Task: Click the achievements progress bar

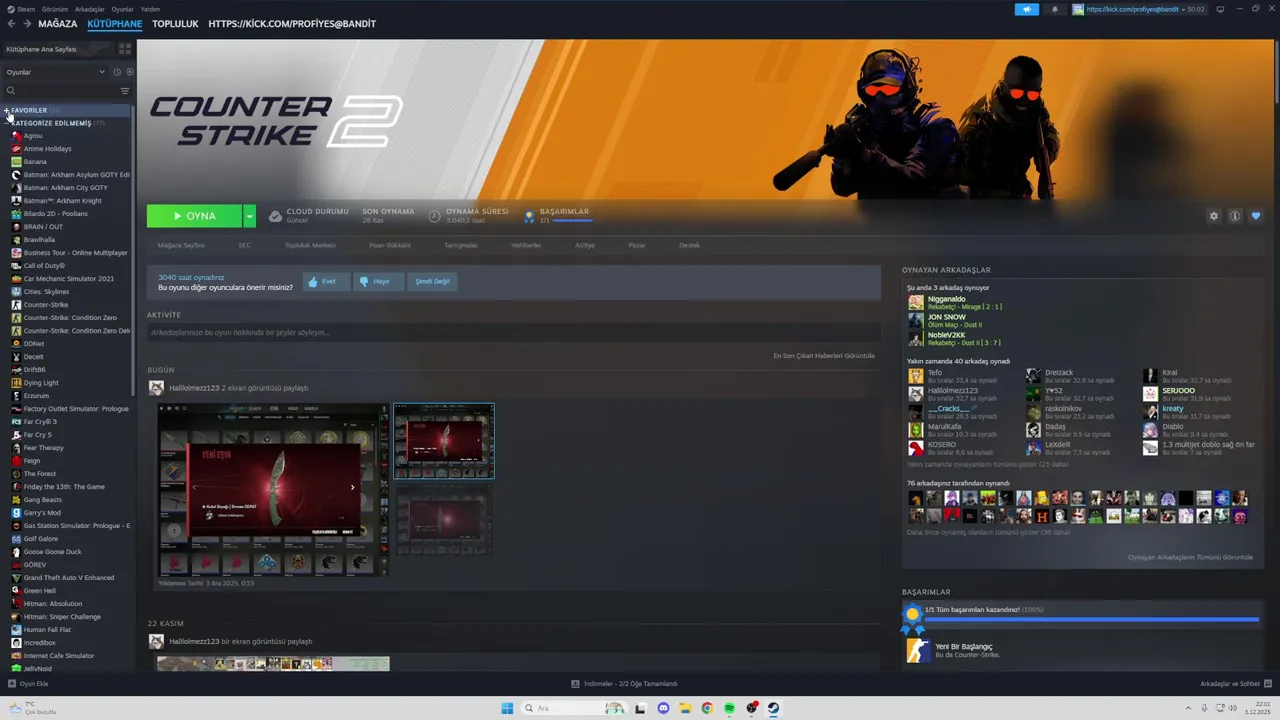Action: coord(1092,619)
